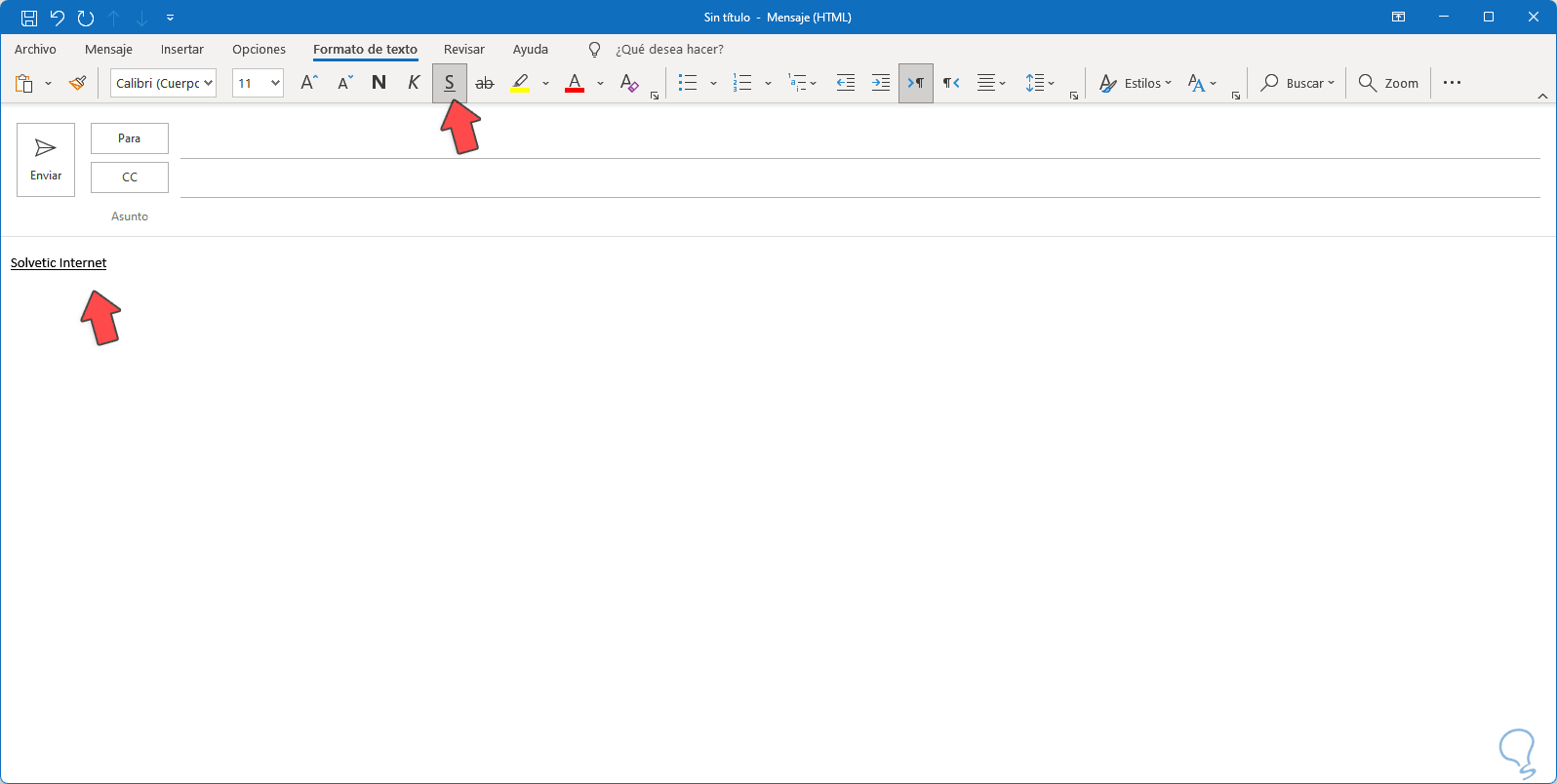Maximize the message window
The image size is (1557, 784).
click(1489, 18)
